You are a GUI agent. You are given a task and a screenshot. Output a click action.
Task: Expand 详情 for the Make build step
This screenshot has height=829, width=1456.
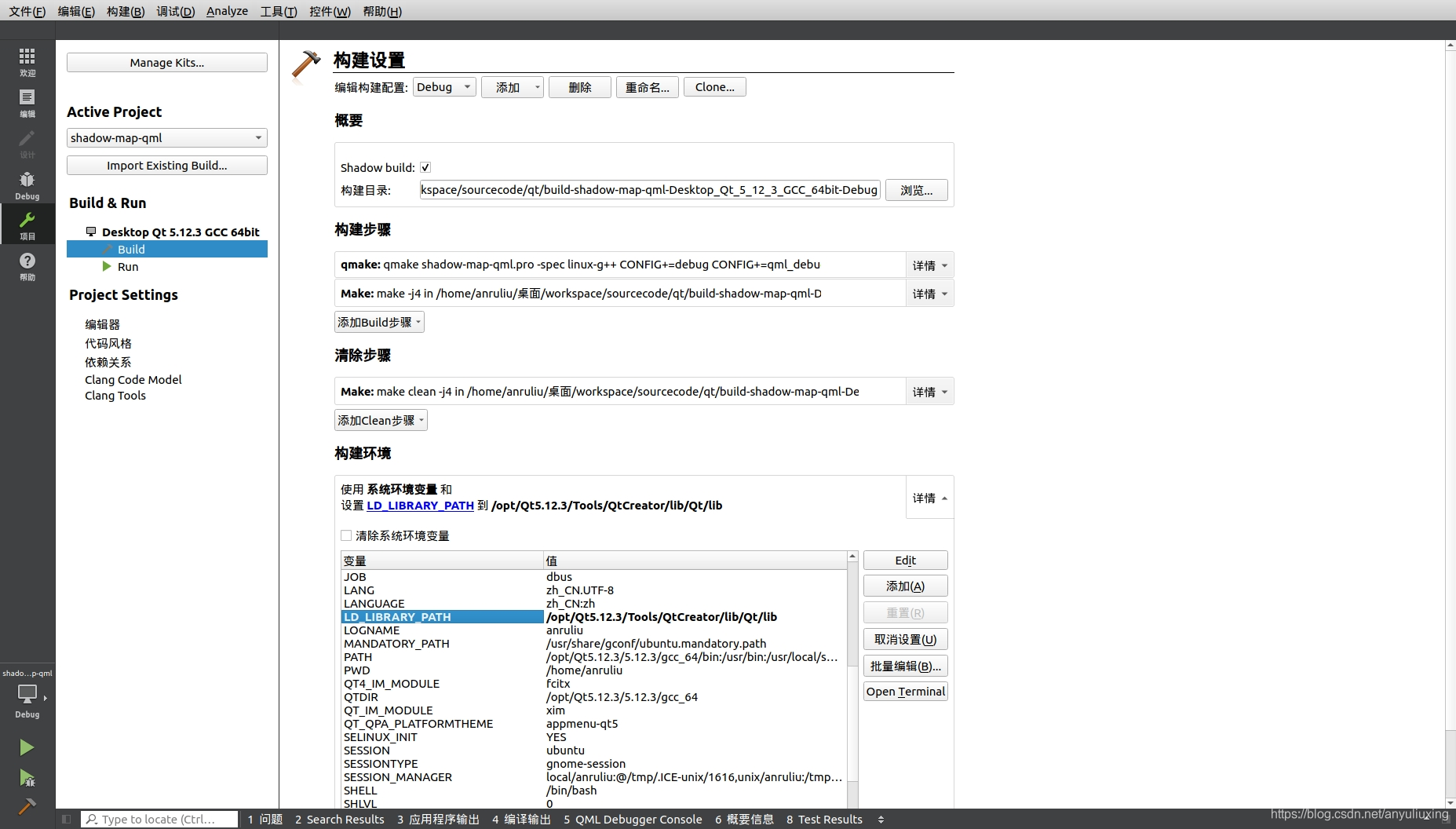coord(929,294)
